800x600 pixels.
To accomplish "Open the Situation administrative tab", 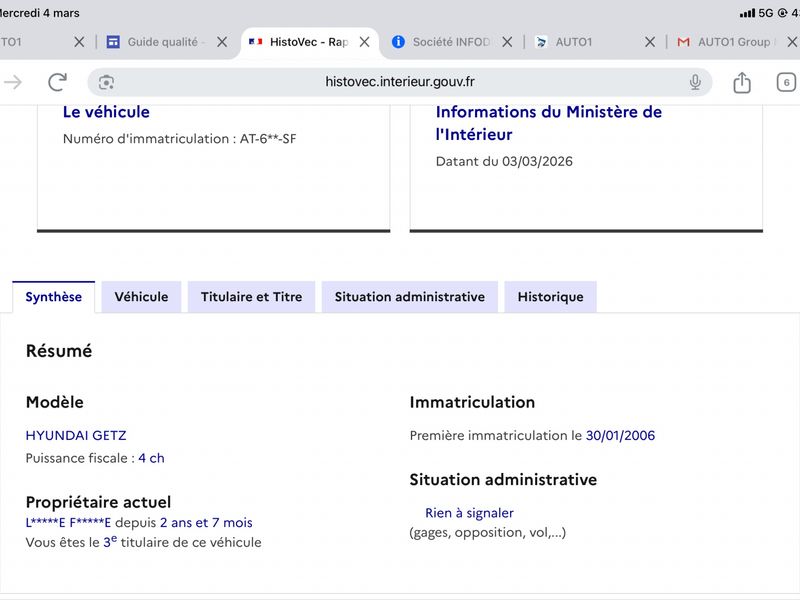I will coord(410,297).
